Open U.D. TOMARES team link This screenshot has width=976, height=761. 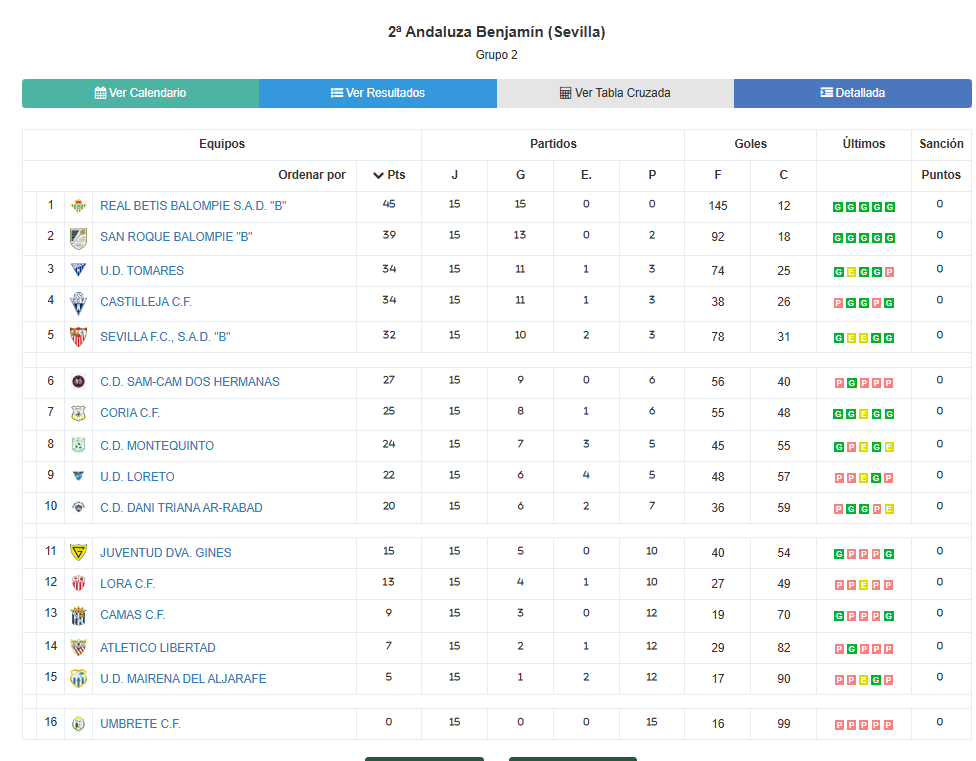(142, 271)
